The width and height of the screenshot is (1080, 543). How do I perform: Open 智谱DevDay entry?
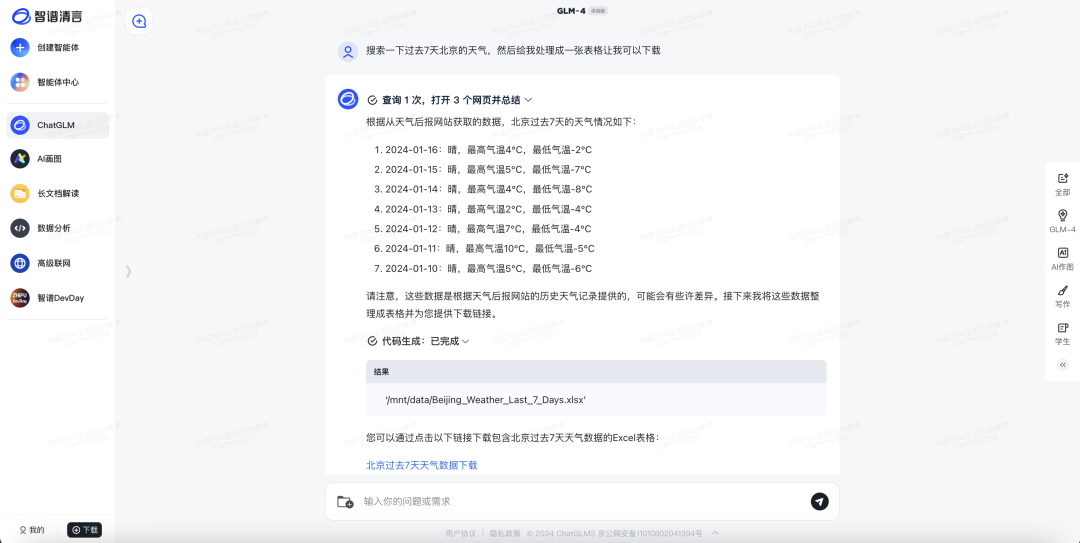[x=58, y=298]
